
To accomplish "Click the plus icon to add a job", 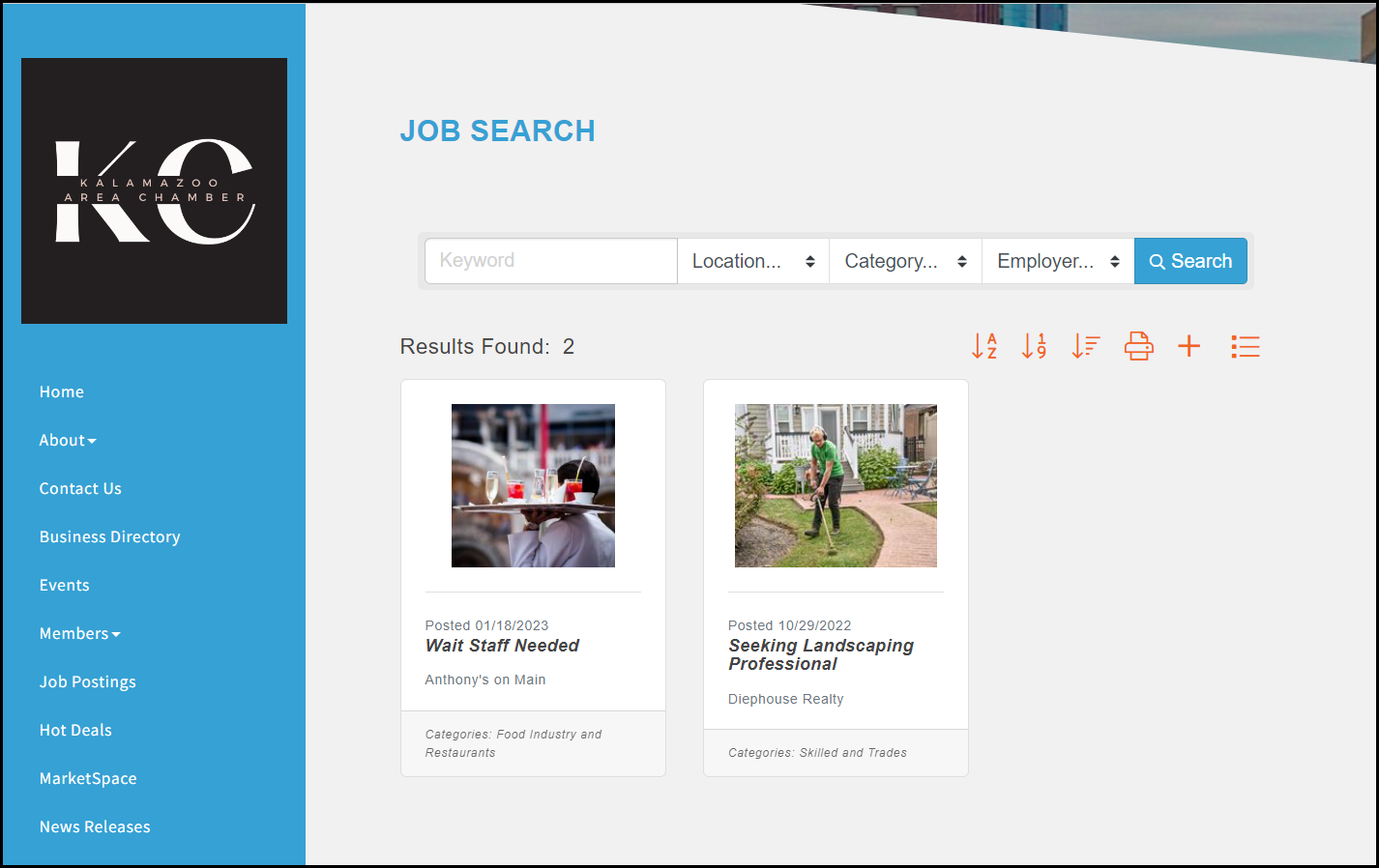I will click(x=1189, y=346).
